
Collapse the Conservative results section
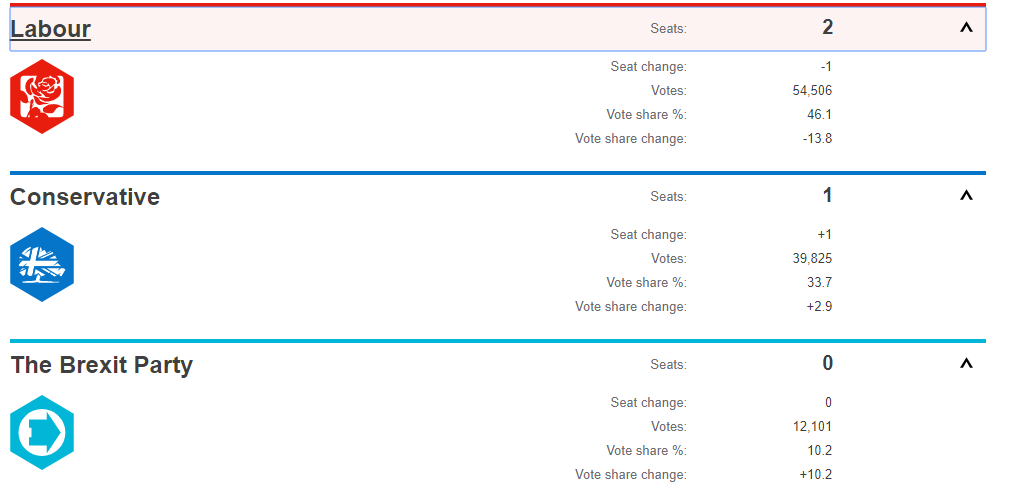[966, 195]
